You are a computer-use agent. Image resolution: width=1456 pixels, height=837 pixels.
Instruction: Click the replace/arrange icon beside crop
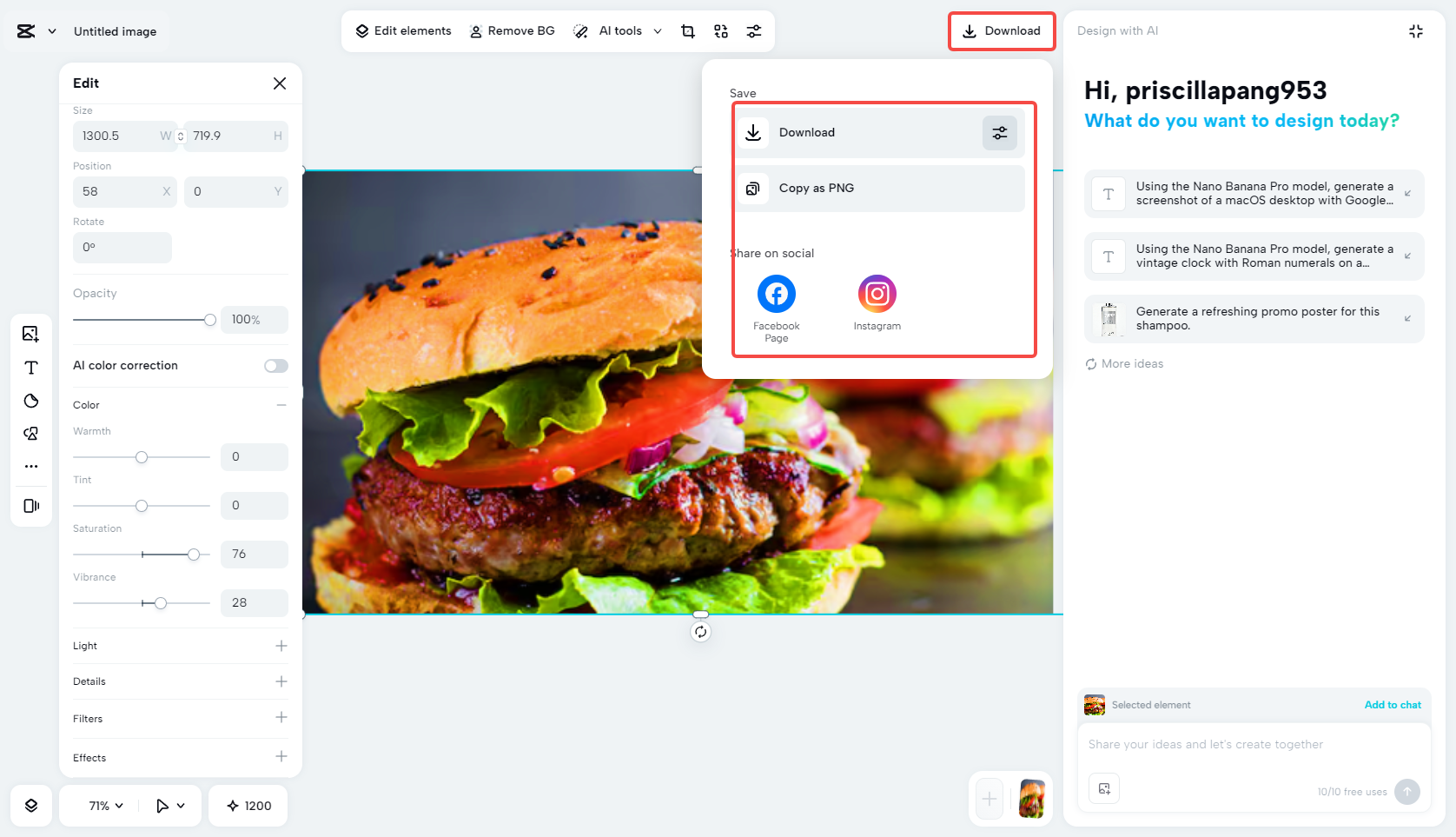(721, 31)
